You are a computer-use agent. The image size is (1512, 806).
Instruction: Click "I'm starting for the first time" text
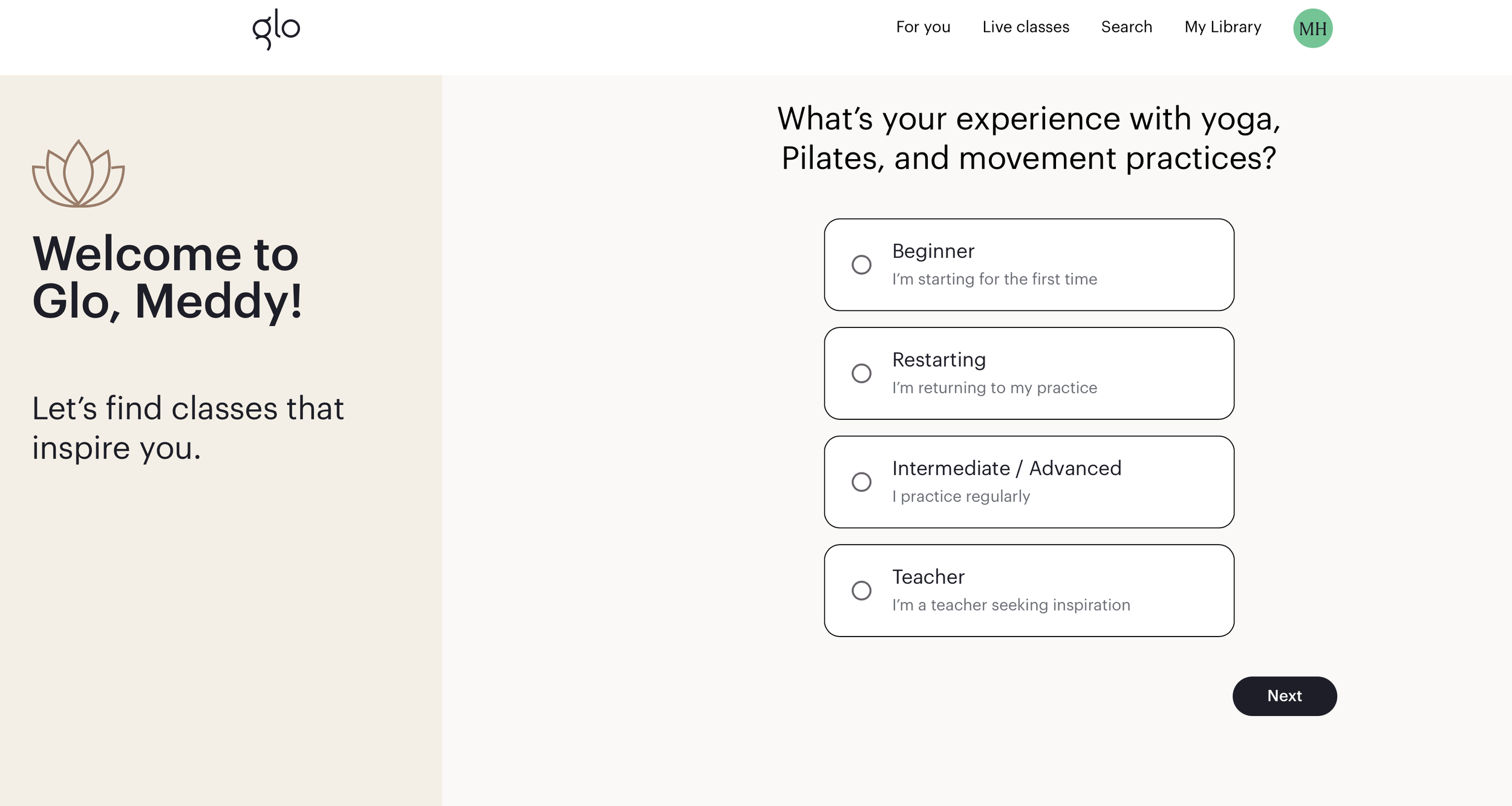coord(994,279)
